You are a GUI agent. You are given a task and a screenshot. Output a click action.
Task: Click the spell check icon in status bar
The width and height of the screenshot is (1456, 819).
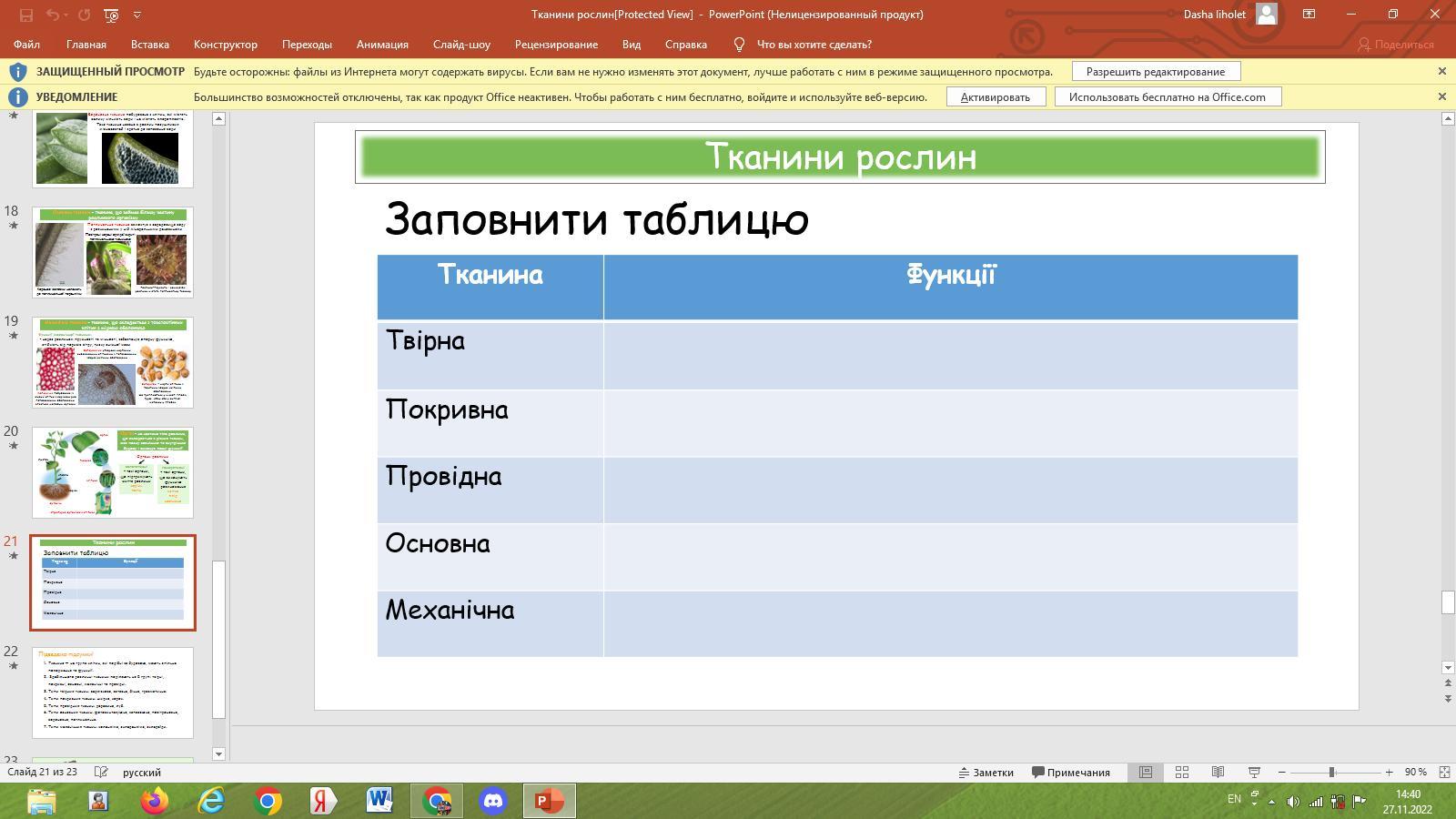pos(101,772)
